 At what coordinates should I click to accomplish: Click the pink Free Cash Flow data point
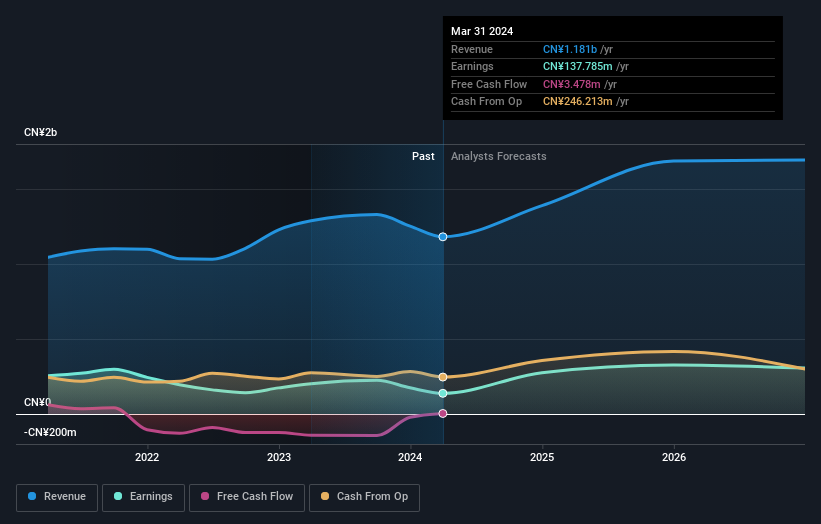pos(443,414)
